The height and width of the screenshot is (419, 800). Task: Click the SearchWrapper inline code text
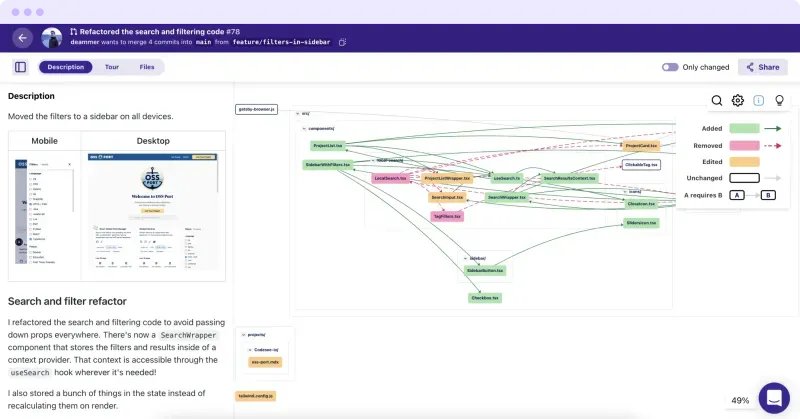(188, 335)
